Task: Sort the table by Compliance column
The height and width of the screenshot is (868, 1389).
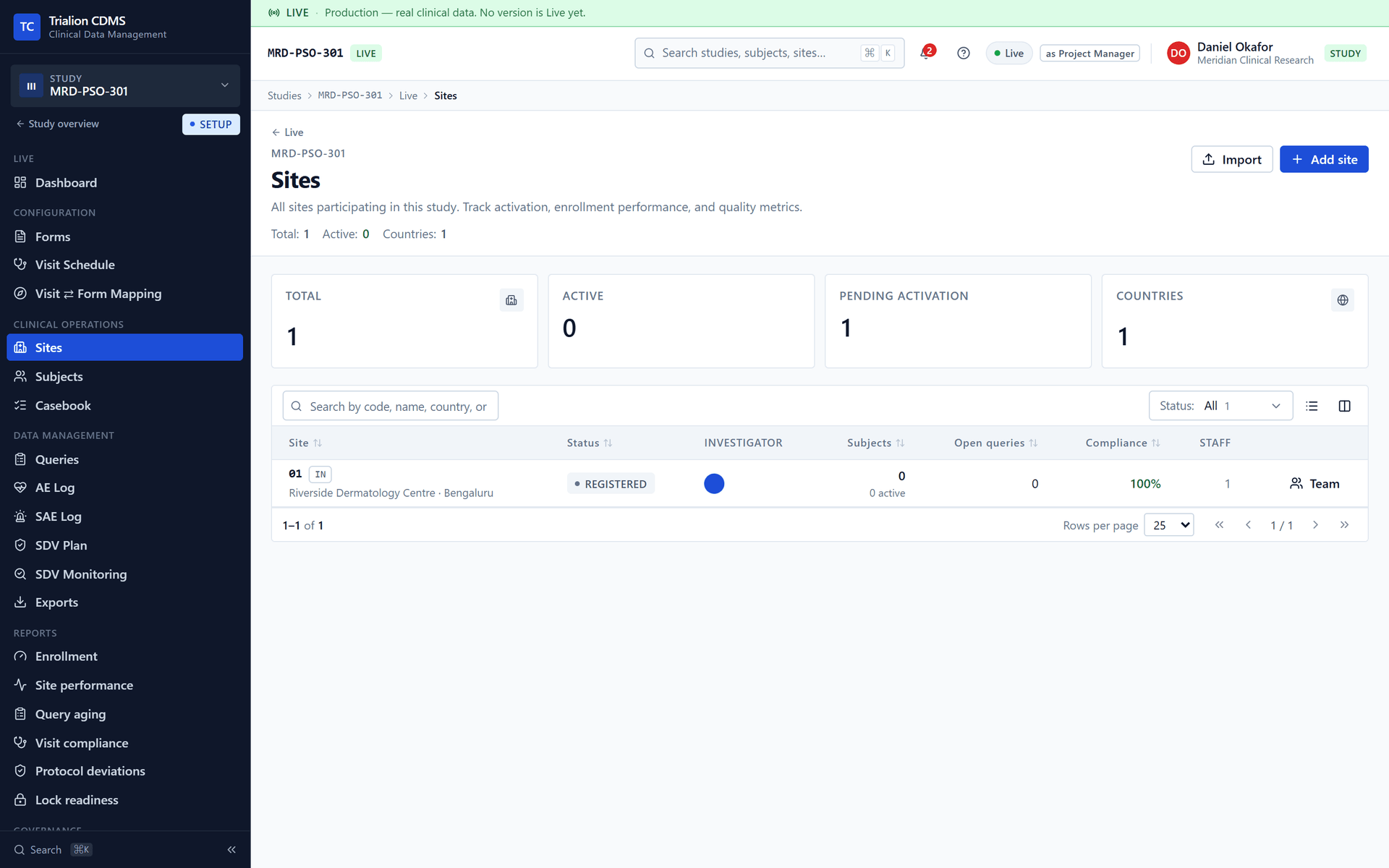Action: point(1123,443)
